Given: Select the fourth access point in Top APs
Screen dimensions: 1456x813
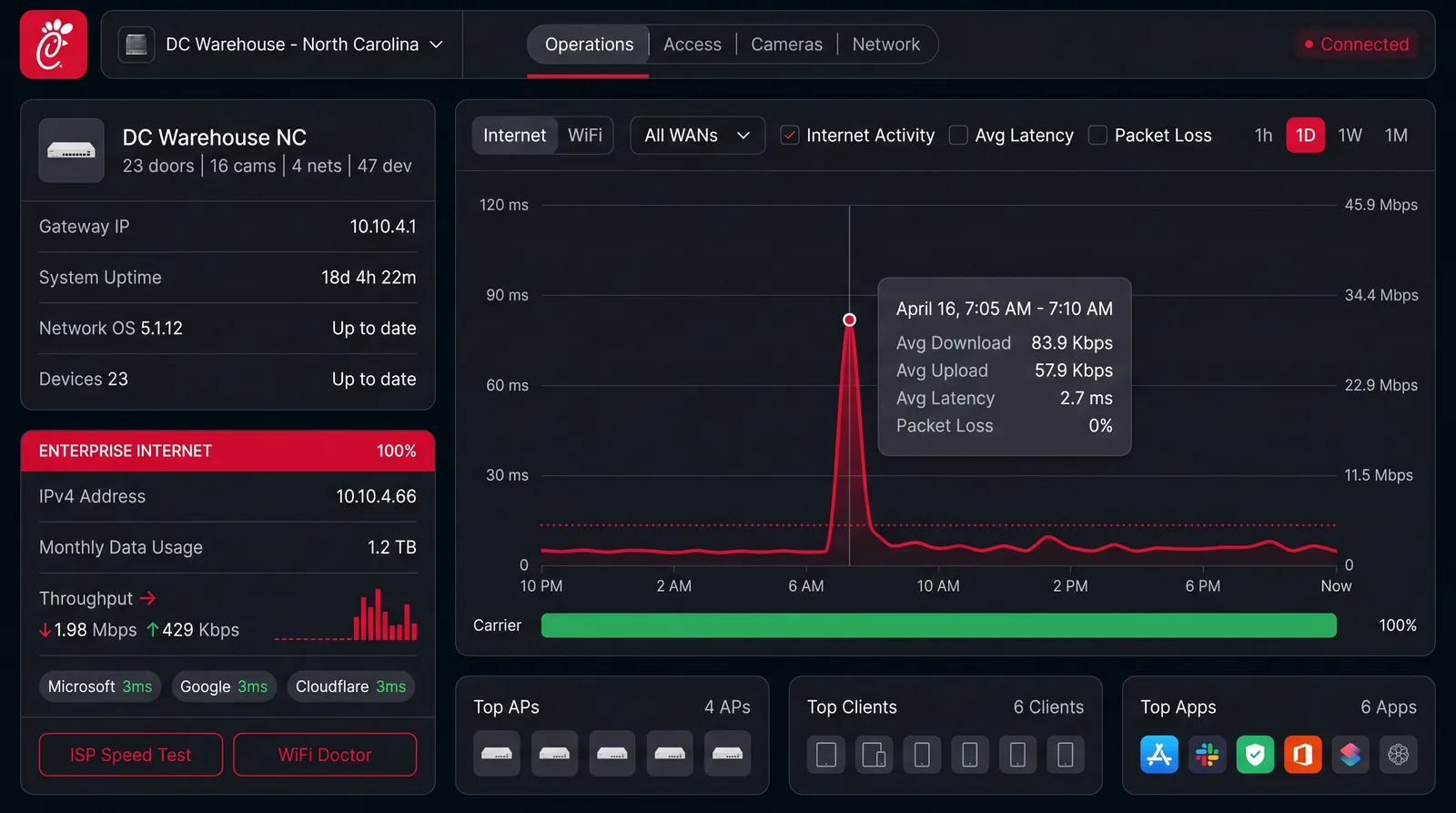Looking at the screenshot, I should (x=670, y=753).
